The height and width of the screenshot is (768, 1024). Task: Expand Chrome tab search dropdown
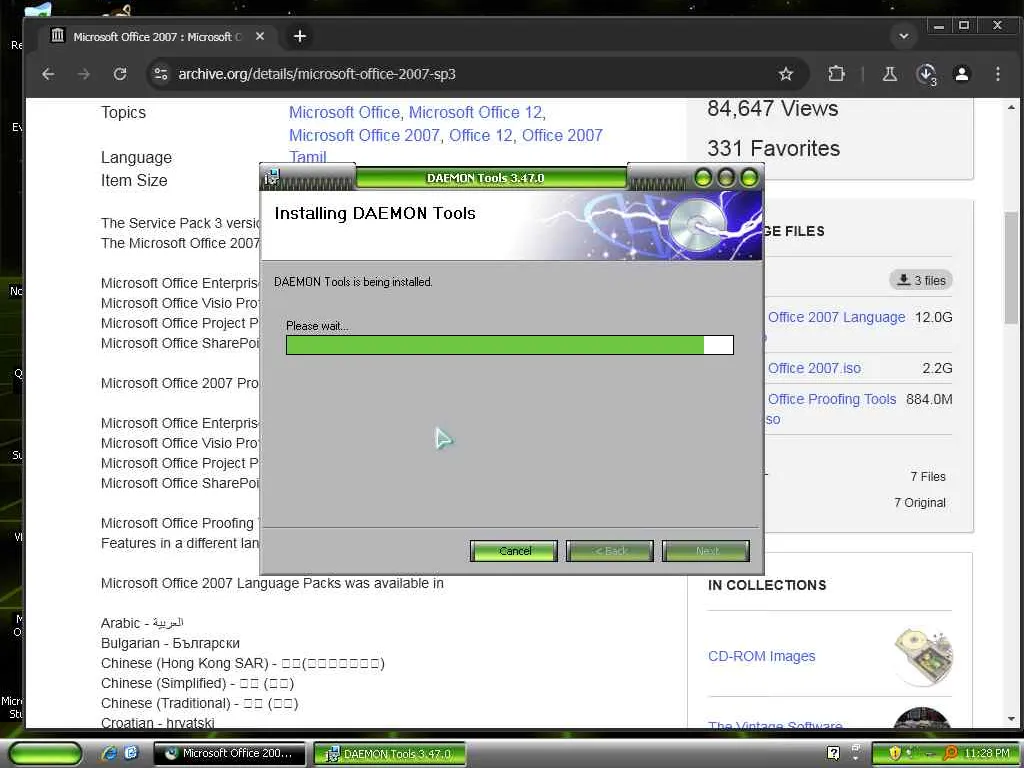(x=904, y=37)
